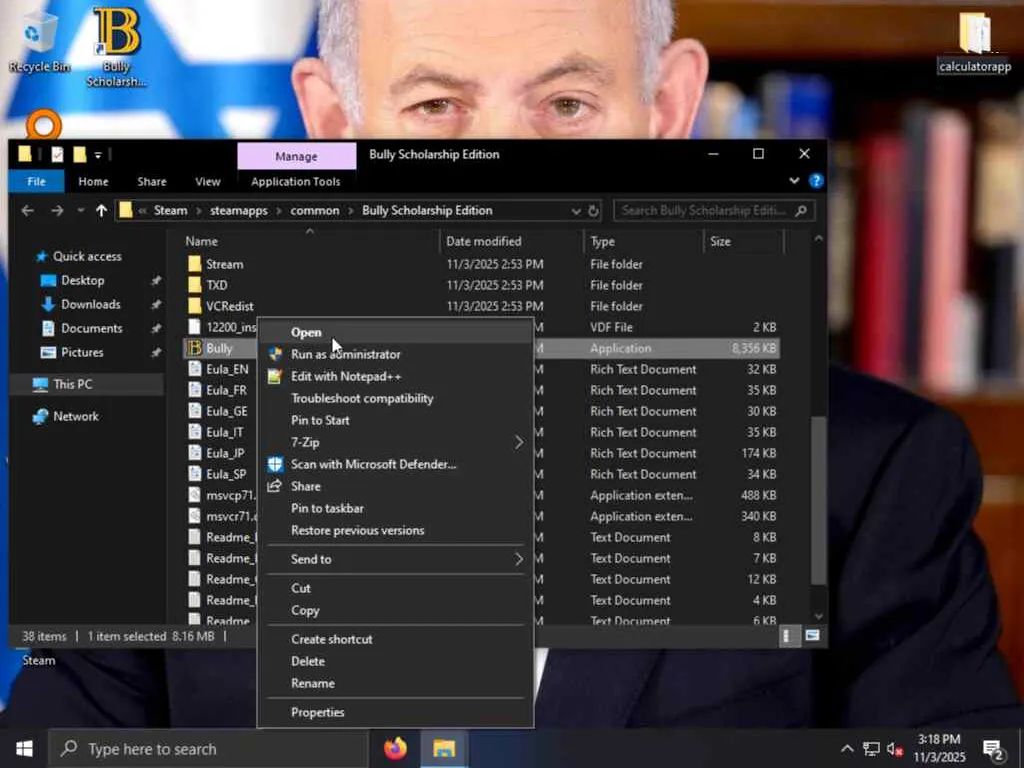1024x768 pixels.
Task: Open the calculatorapp desktop folder
Action: 974,42
